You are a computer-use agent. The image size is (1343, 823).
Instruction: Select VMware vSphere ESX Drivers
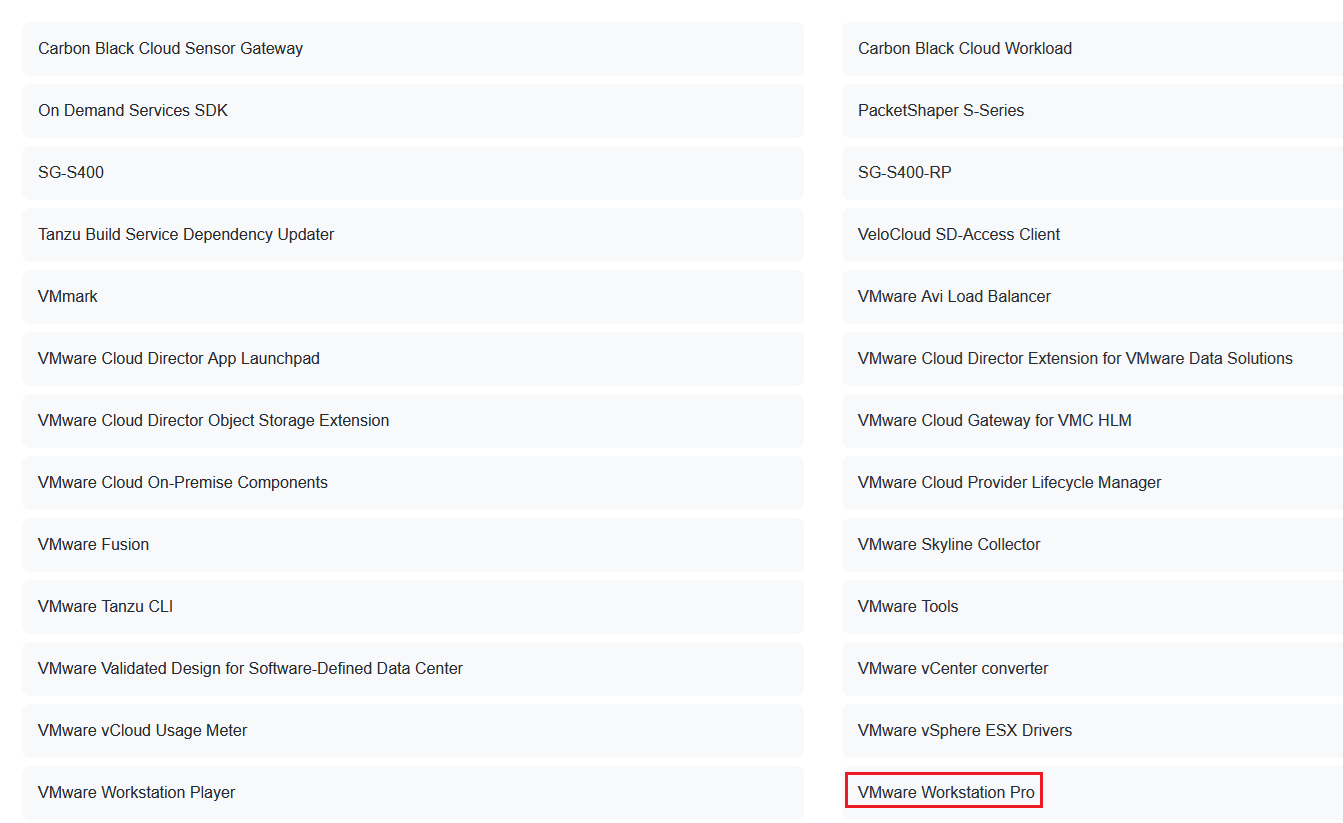click(x=1092, y=731)
